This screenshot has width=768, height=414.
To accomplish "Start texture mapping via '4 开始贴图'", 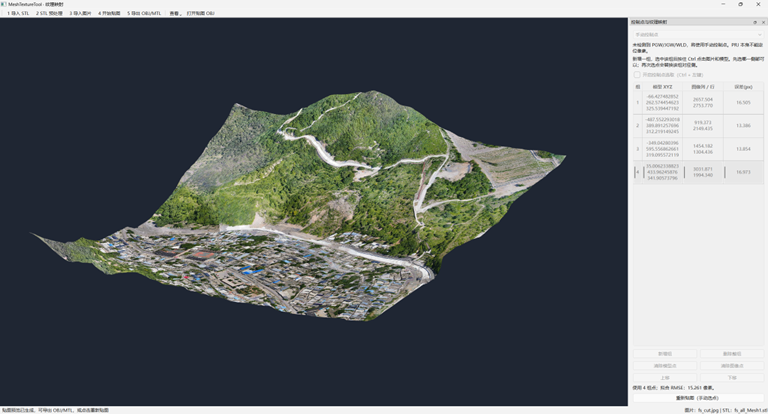I will 109,13.
